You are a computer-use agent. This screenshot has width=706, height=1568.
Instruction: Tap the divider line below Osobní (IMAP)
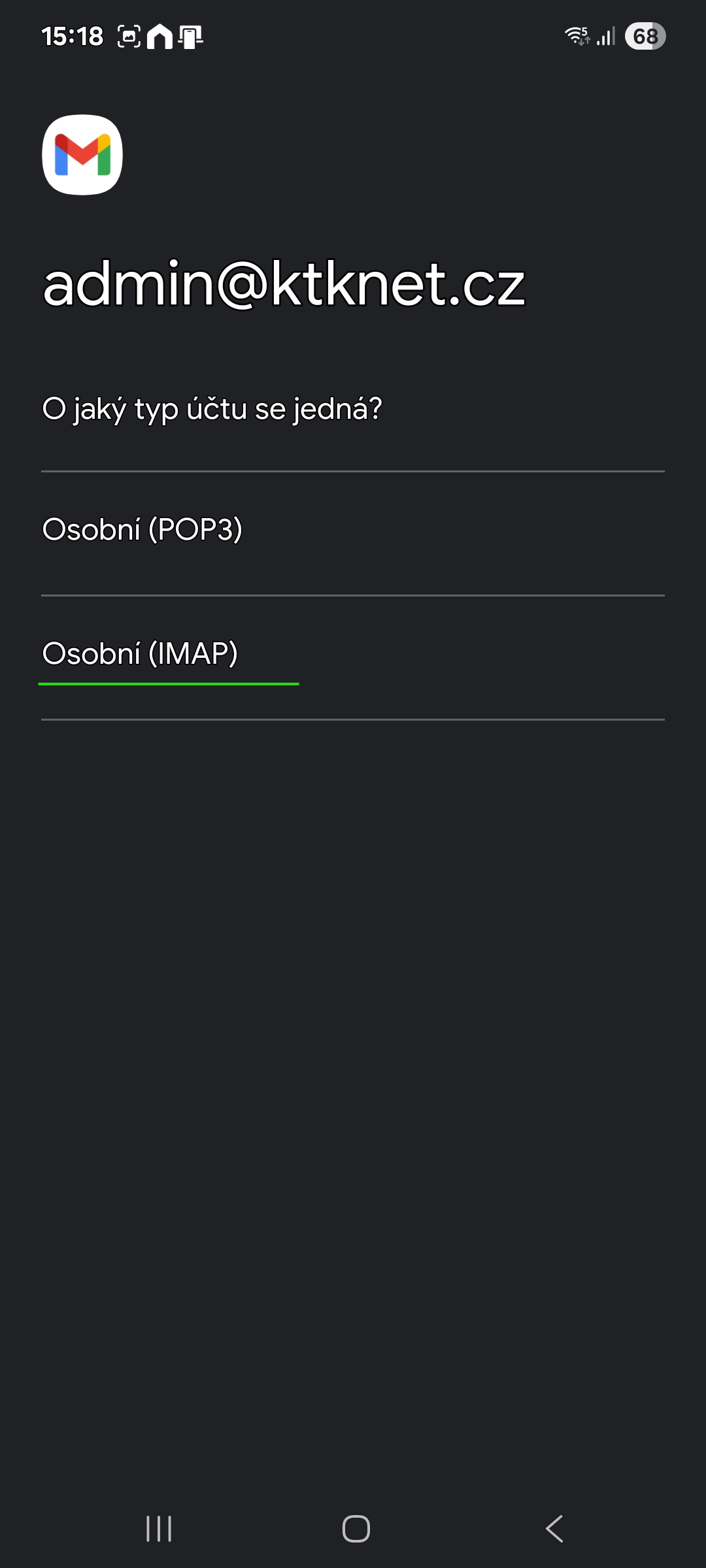(353, 719)
